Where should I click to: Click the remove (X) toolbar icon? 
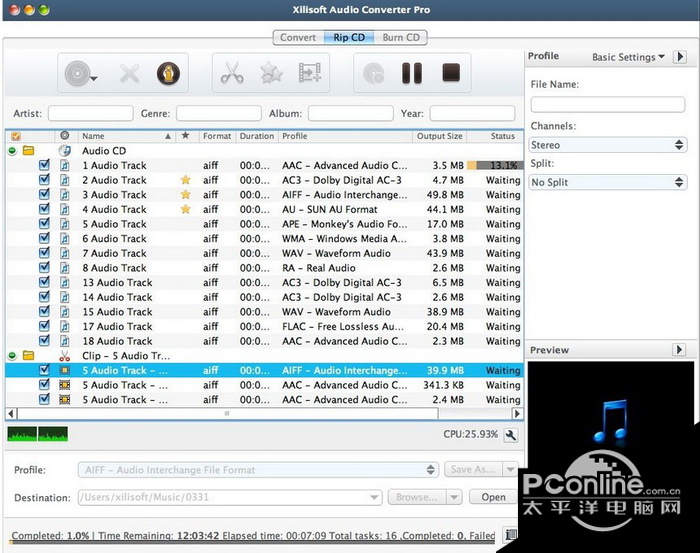click(129, 73)
